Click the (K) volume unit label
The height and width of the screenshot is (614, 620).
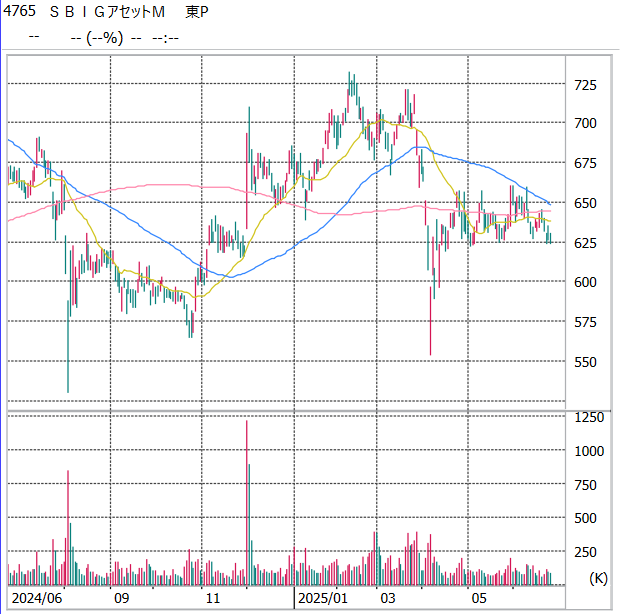coord(598,578)
